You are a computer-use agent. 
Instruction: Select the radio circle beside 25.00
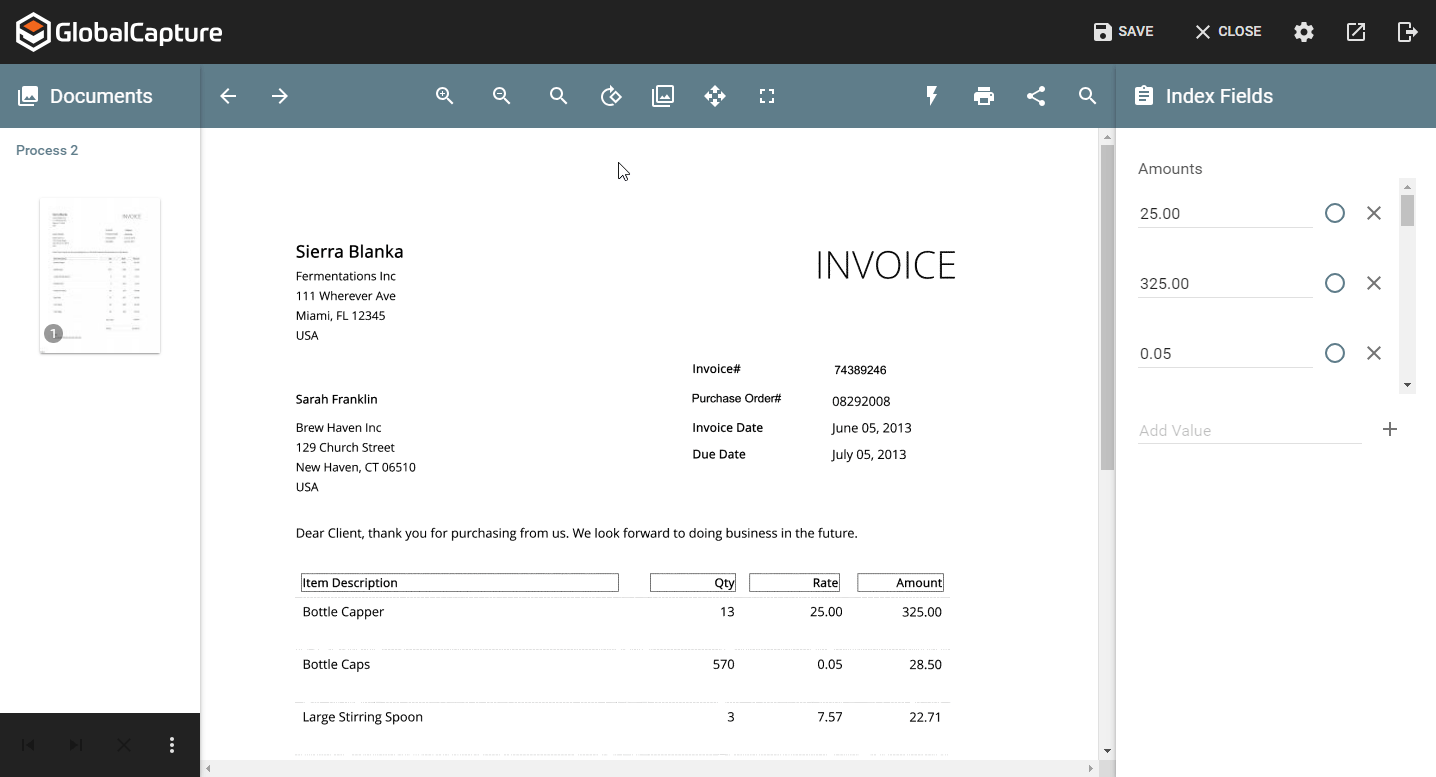tap(1335, 213)
